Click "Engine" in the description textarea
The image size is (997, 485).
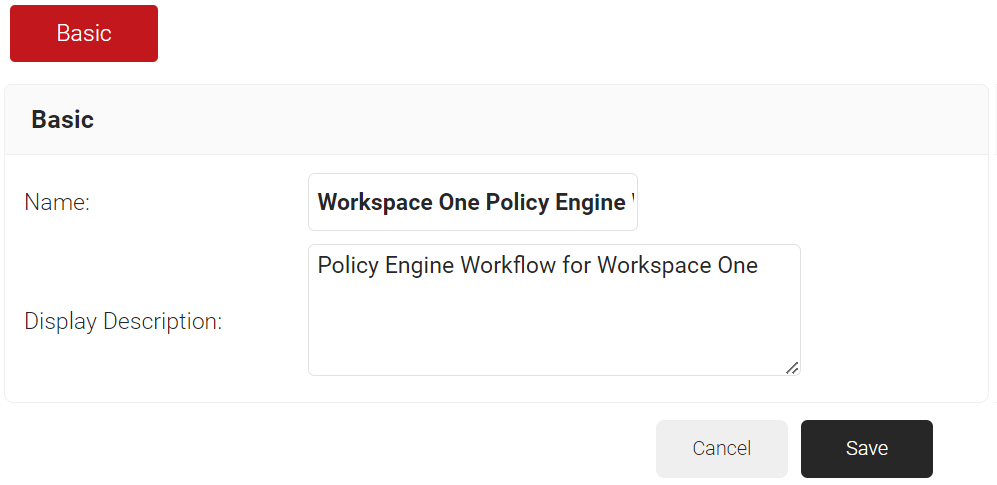pos(420,265)
